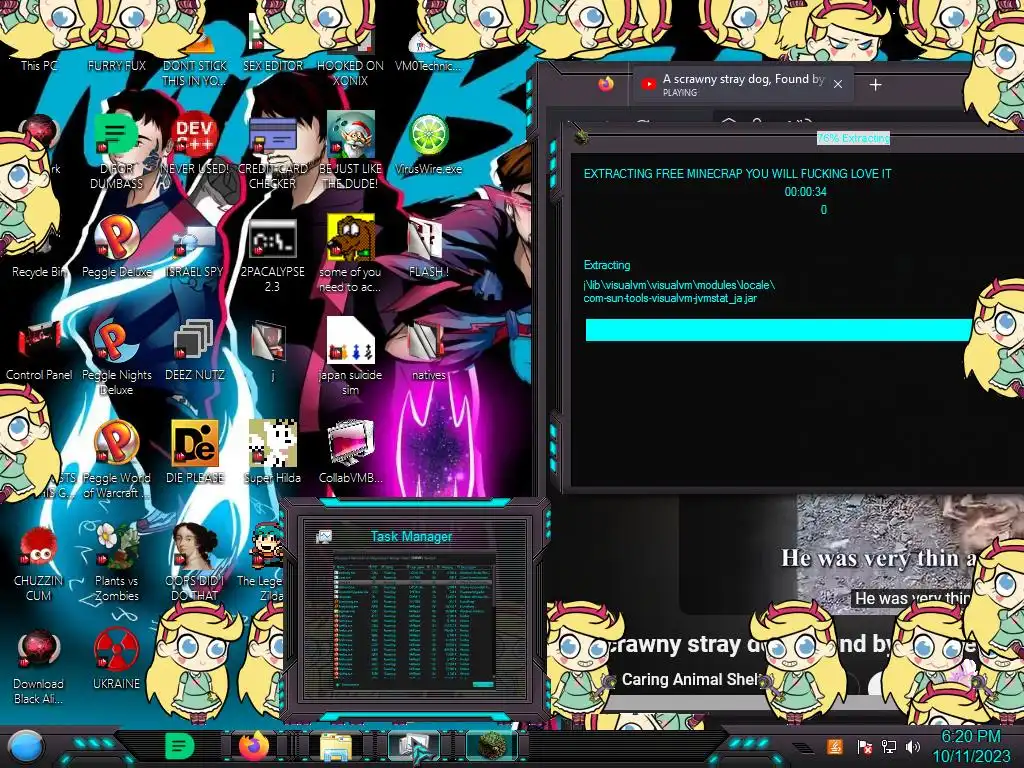Click the Firefox logo in the browser tab bar
This screenshot has width=1024, height=768.
point(606,84)
